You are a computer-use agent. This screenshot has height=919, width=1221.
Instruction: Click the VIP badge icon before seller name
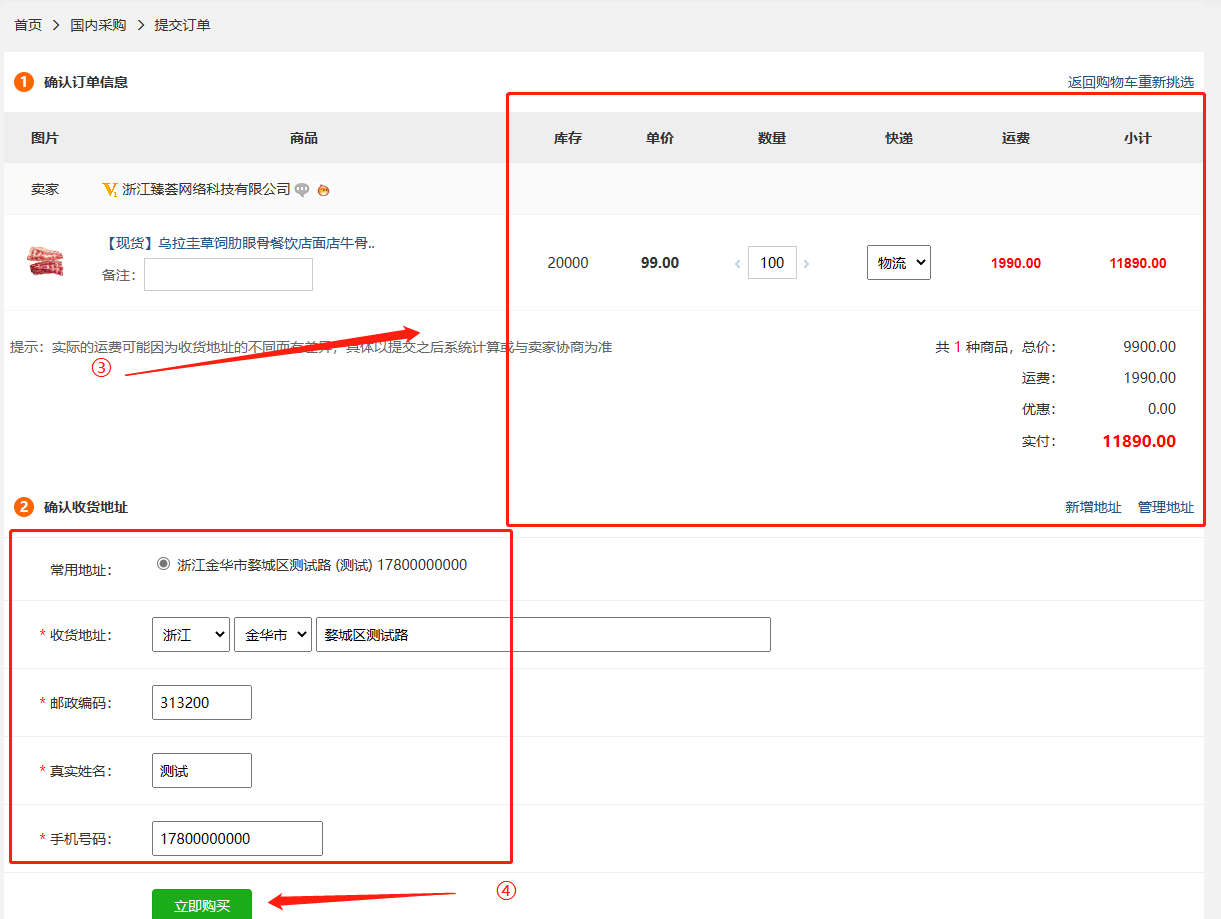pos(110,189)
